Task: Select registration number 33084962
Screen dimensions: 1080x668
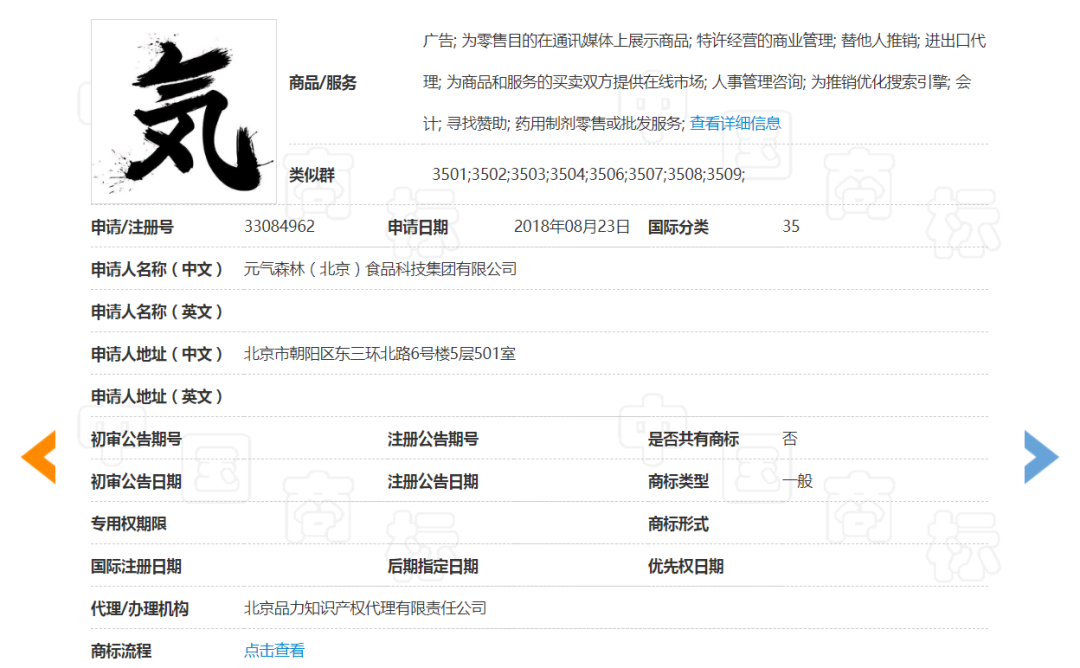Action: click(x=279, y=227)
